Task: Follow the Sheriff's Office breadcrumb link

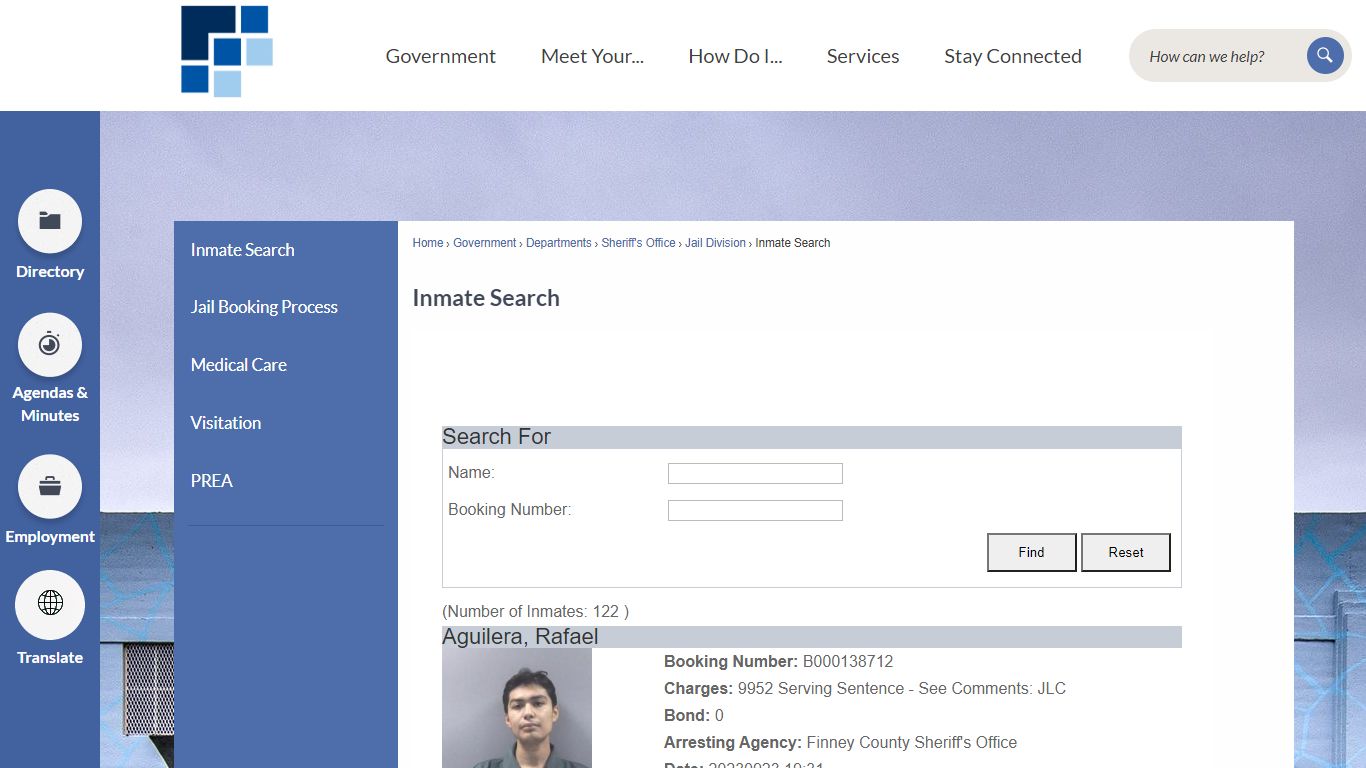Action: coord(638,242)
